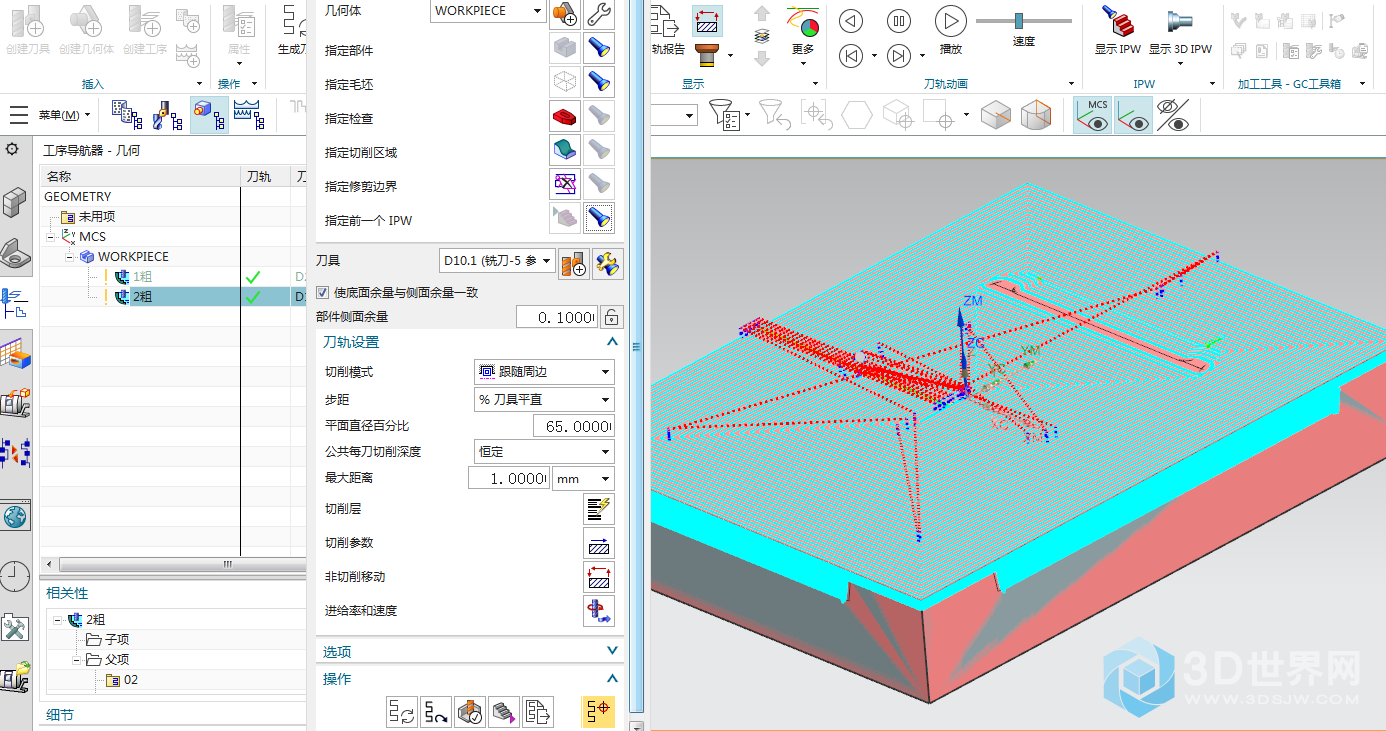Screen dimensions: 1386x731
Task: Click 显示 3D IPW icon
Action: pyautogui.click(x=1180, y=30)
